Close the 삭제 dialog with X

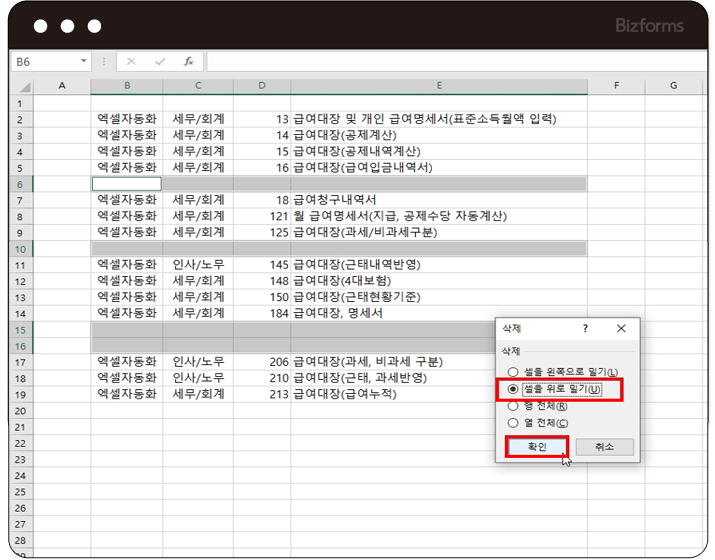(x=621, y=328)
